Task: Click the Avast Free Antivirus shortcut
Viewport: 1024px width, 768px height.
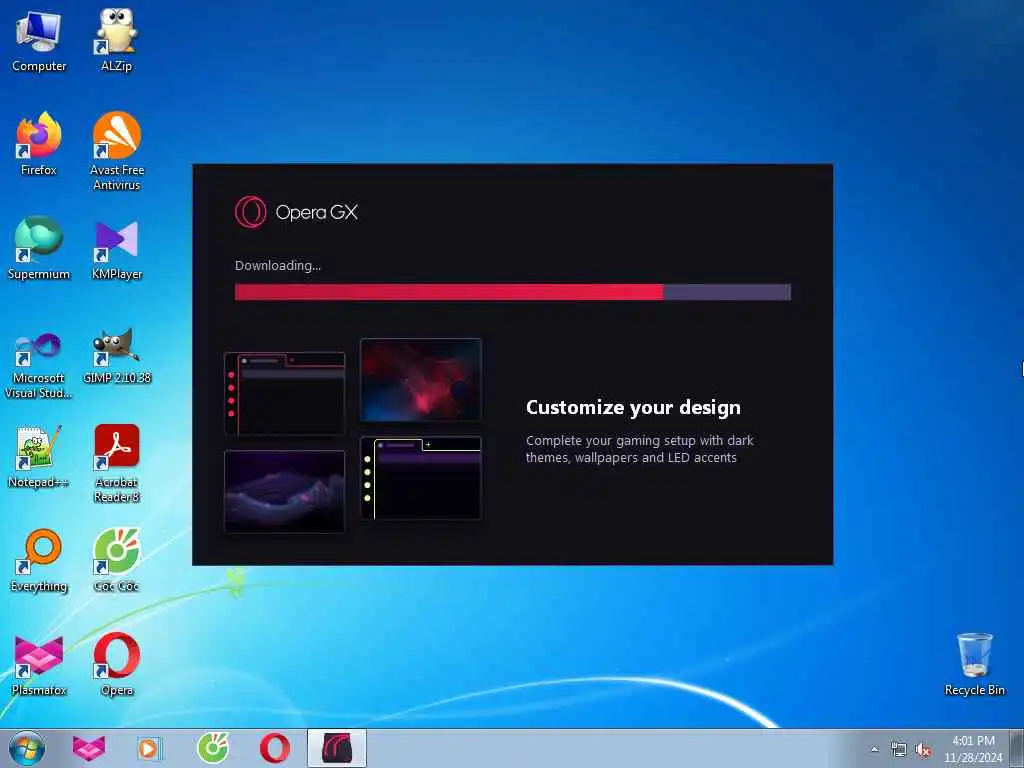Action: point(116,151)
